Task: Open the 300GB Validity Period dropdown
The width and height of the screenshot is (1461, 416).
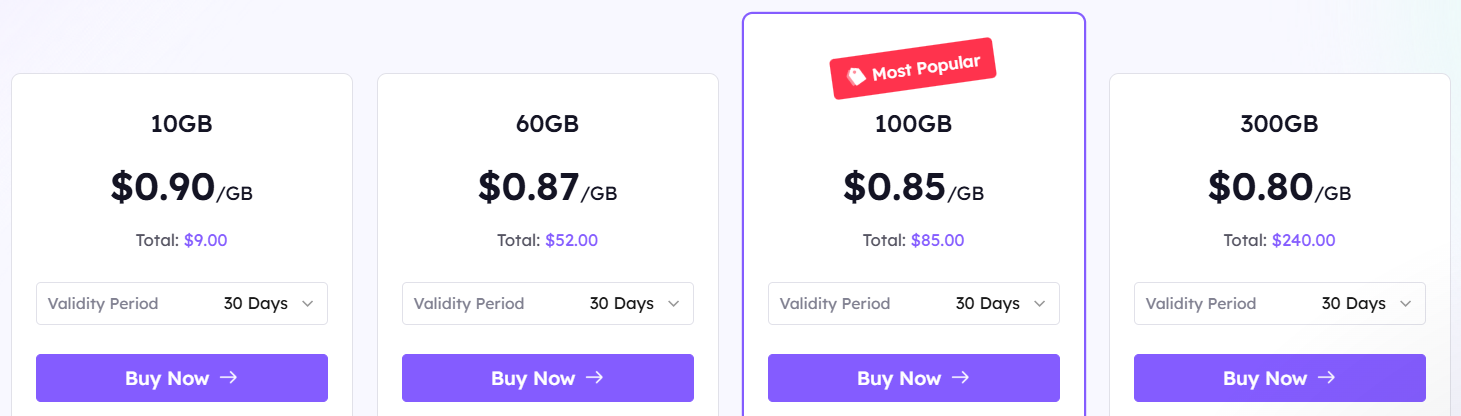Action: point(1280,303)
